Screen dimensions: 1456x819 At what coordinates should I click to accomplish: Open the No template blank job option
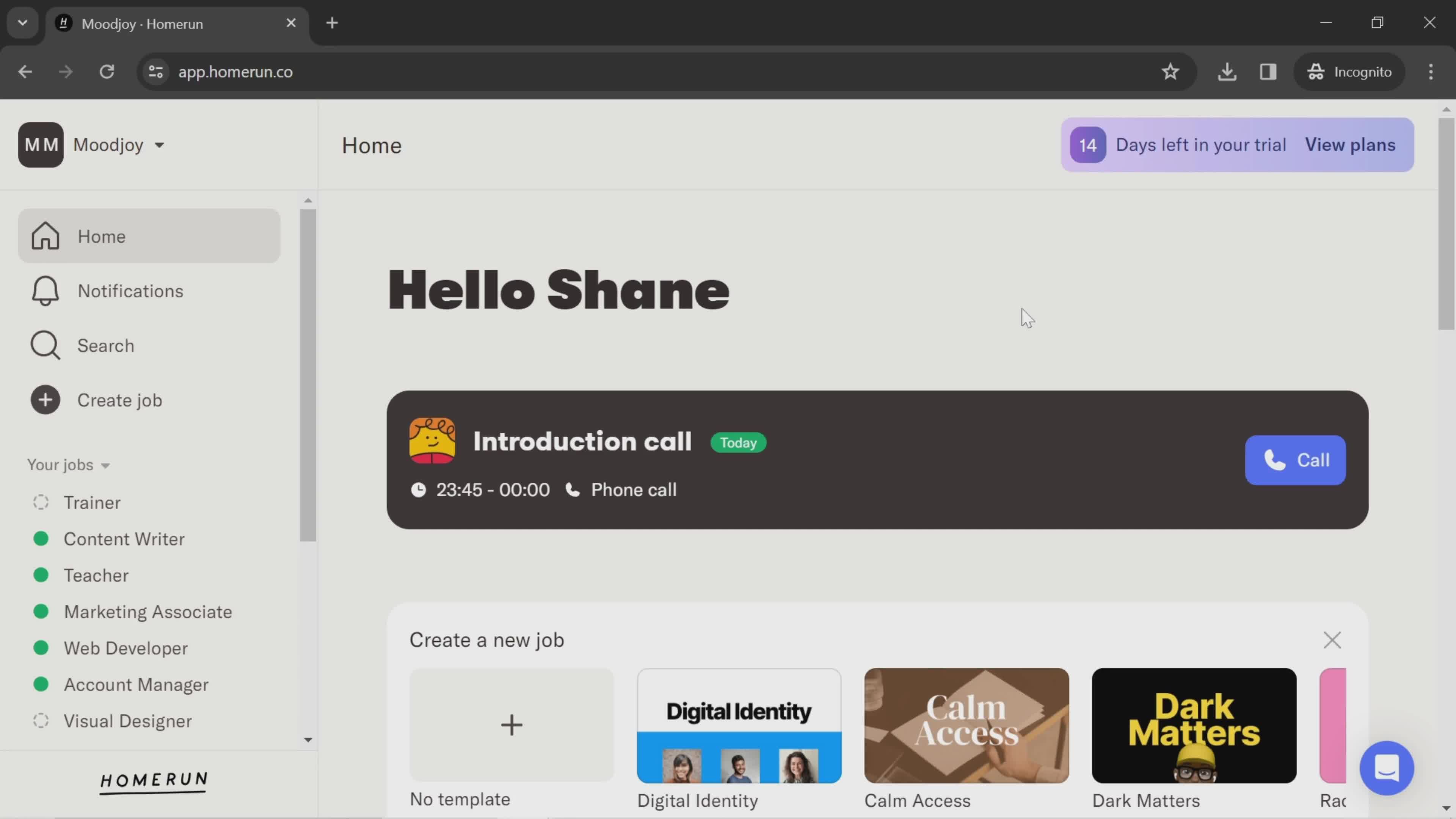511,725
